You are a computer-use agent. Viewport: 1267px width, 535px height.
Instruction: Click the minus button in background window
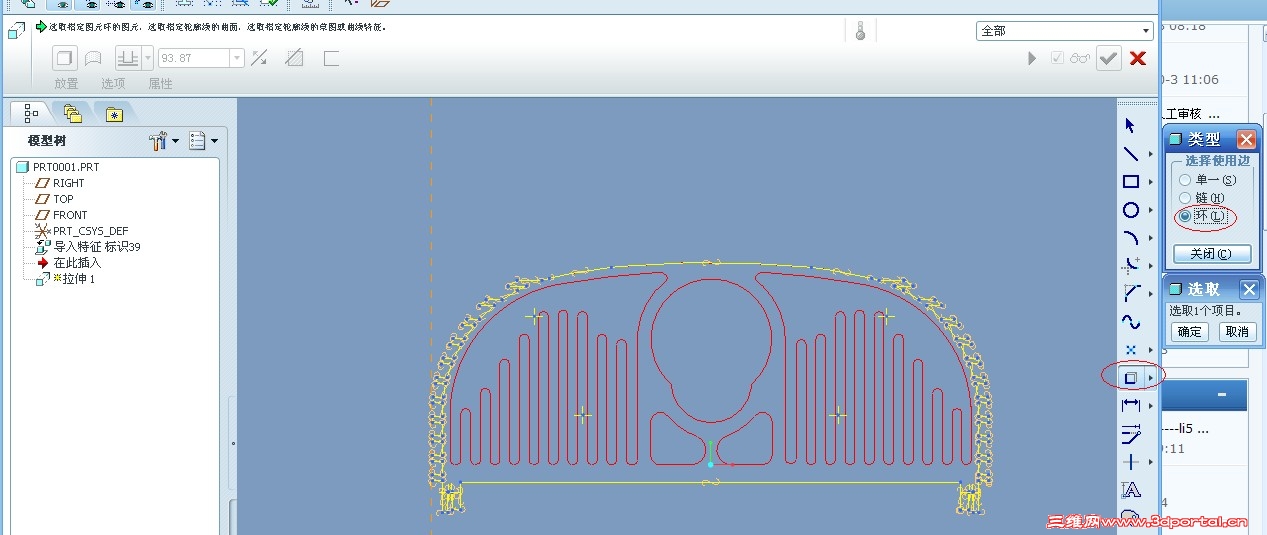1222,395
